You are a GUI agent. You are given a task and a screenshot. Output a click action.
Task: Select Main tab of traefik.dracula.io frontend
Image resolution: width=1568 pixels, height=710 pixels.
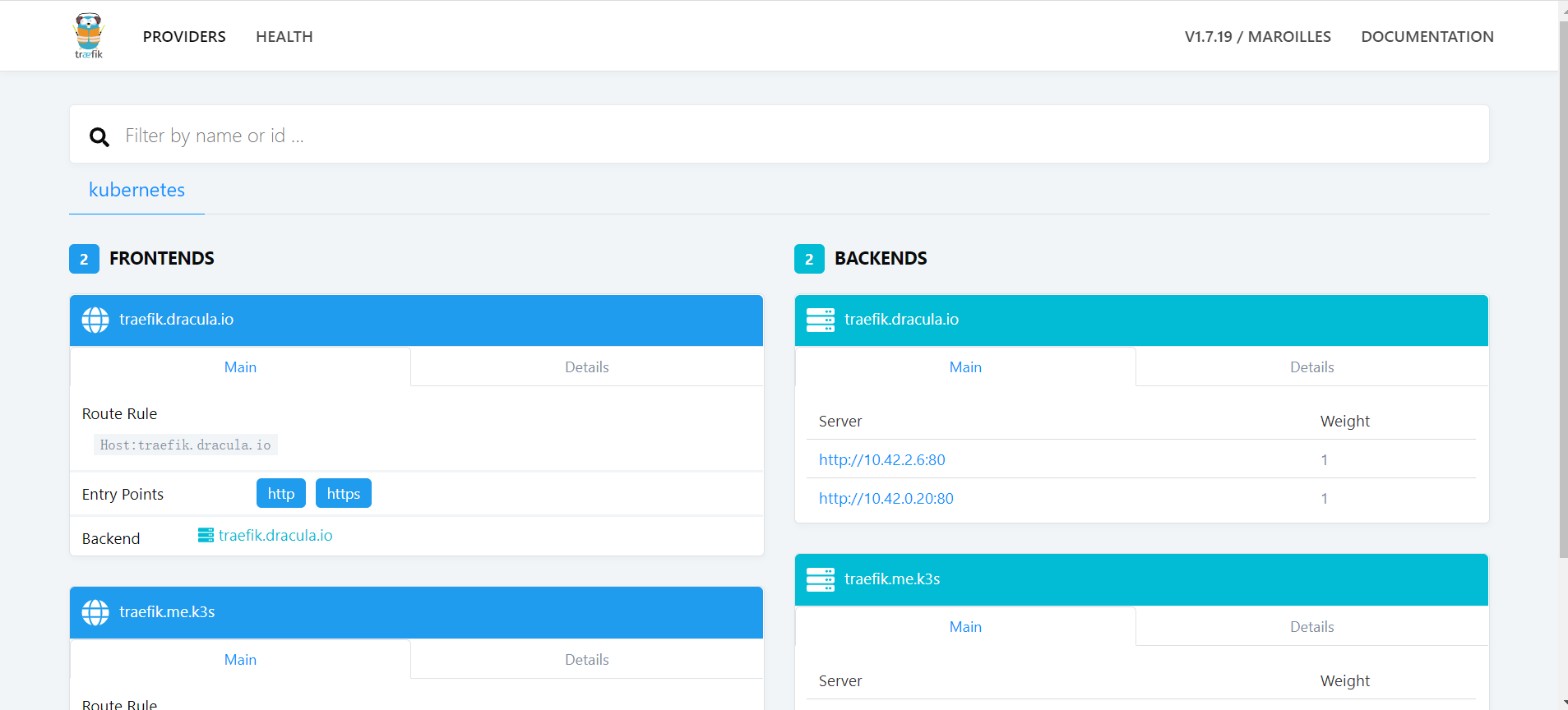[240, 367]
